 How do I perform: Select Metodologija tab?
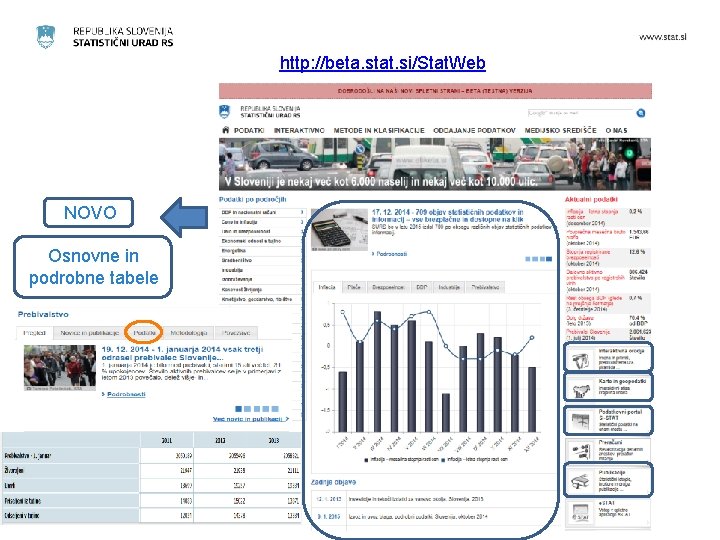(x=189, y=333)
